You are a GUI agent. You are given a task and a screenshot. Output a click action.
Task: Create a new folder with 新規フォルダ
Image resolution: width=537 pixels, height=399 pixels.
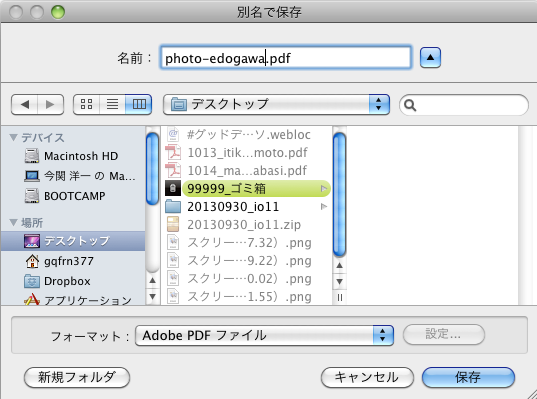click(77, 377)
